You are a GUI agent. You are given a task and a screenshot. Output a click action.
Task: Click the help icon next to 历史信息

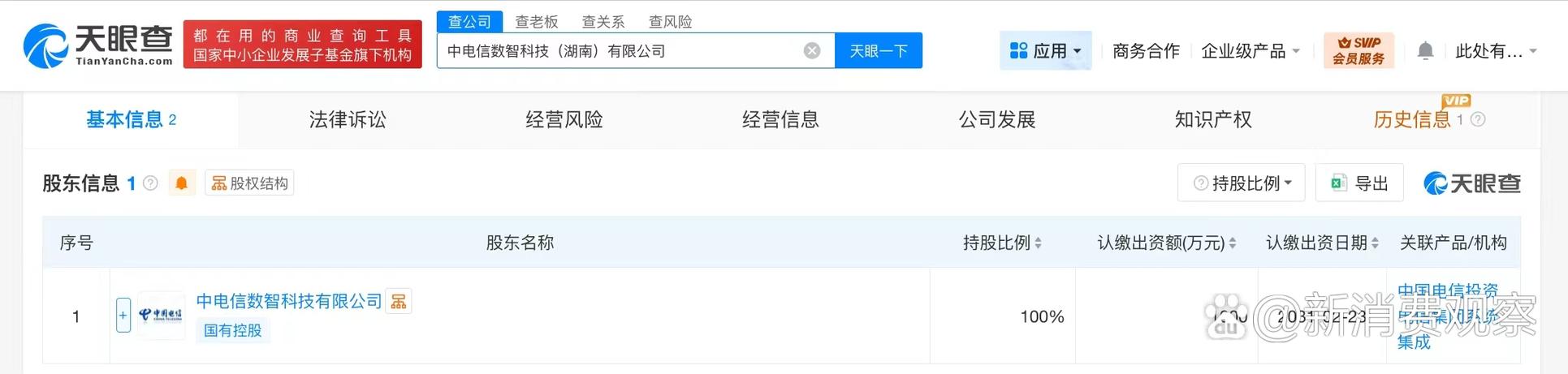point(1478,119)
